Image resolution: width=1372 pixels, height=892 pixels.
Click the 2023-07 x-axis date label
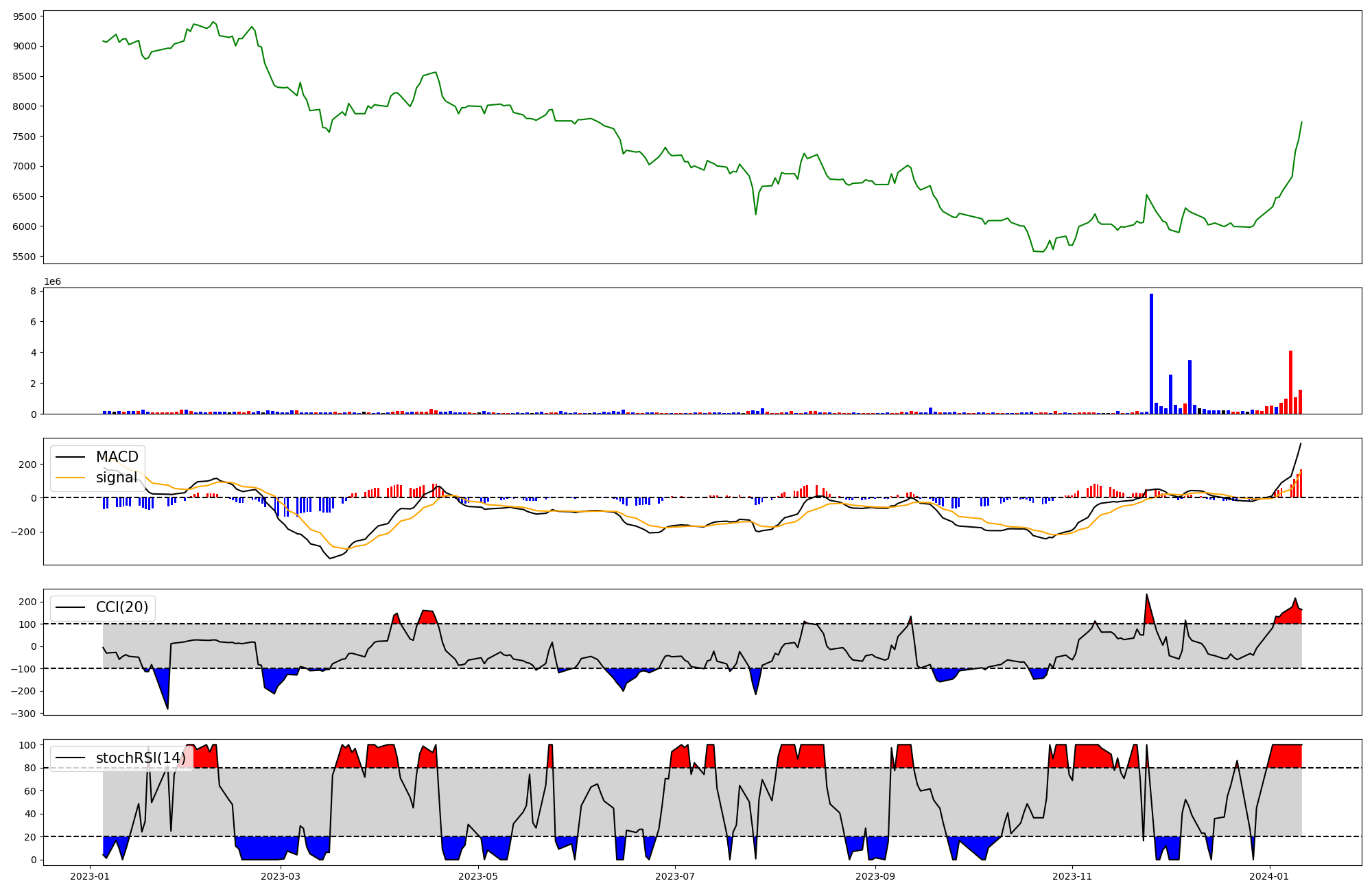tap(675, 876)
